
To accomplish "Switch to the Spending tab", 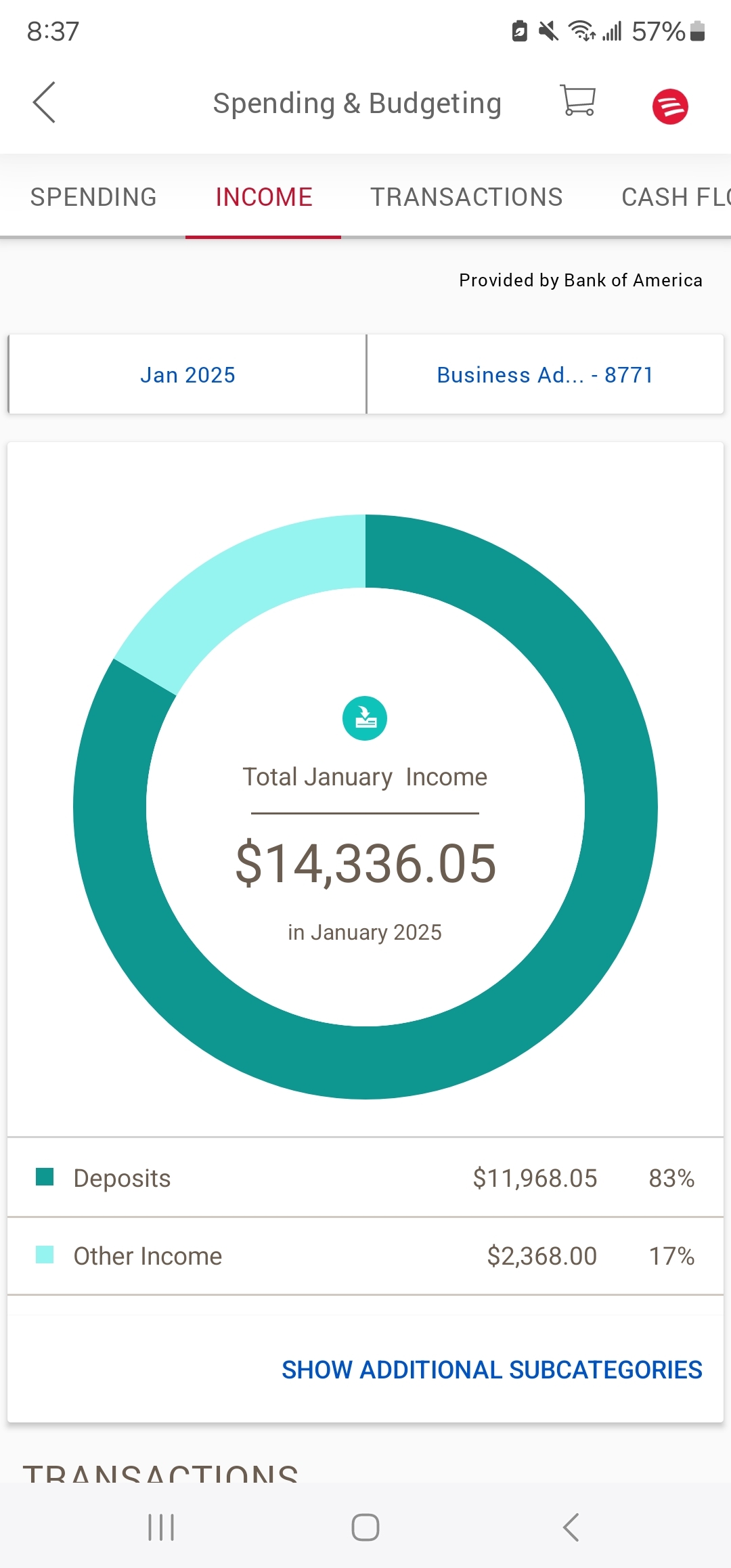I will (x=93, y=197).
